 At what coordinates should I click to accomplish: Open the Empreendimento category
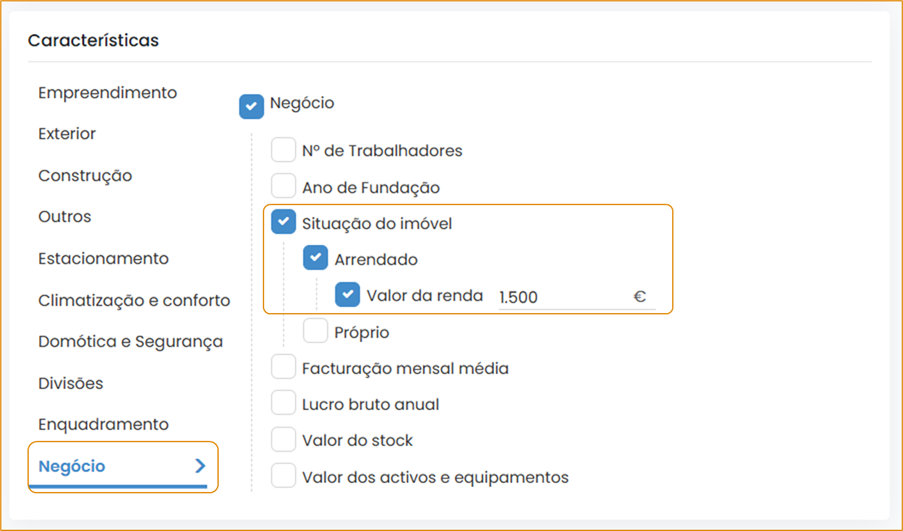coord(107,93)
